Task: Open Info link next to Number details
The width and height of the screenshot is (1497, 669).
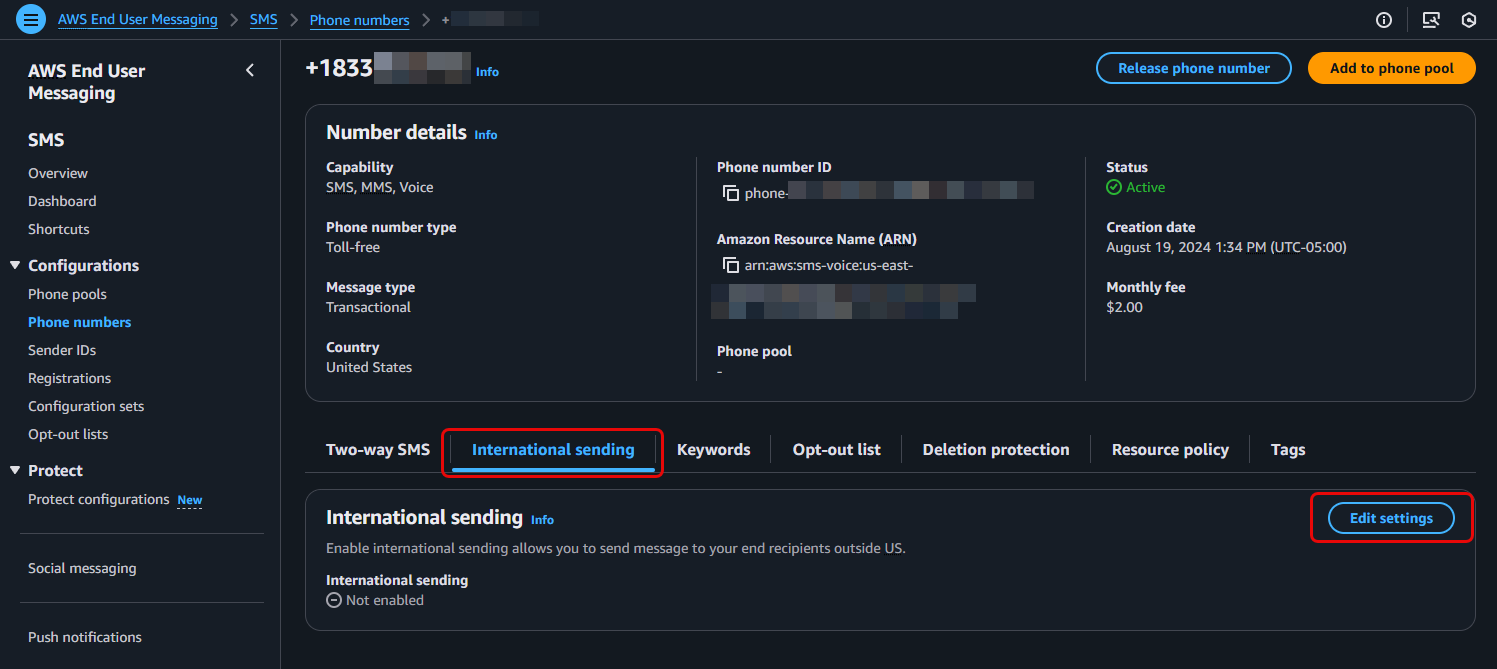Action: [x=486, y=135]
